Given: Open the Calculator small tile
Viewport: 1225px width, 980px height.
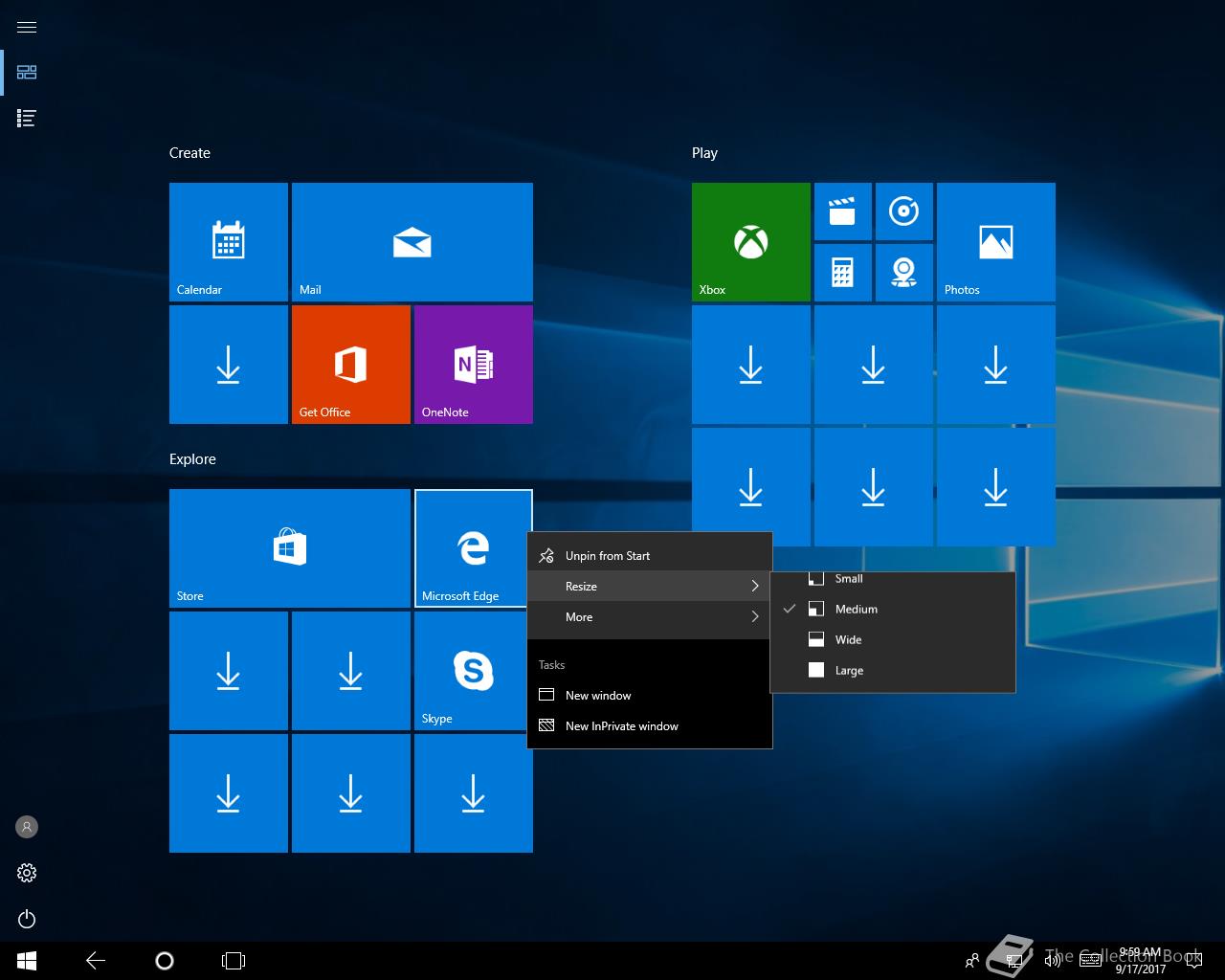Looking at the screenshot, I should tap(843, 273).
